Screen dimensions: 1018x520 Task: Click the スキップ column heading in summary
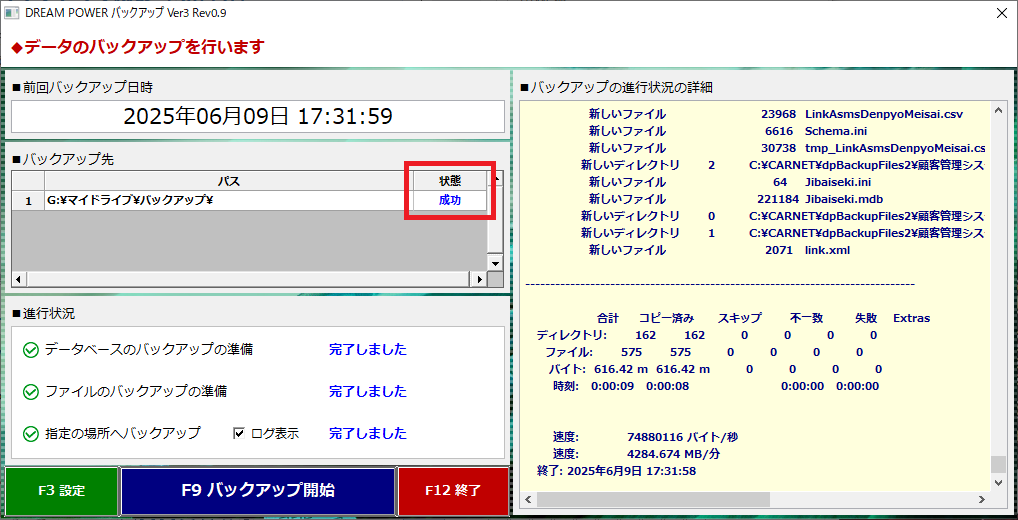click(x=739, y=318)
